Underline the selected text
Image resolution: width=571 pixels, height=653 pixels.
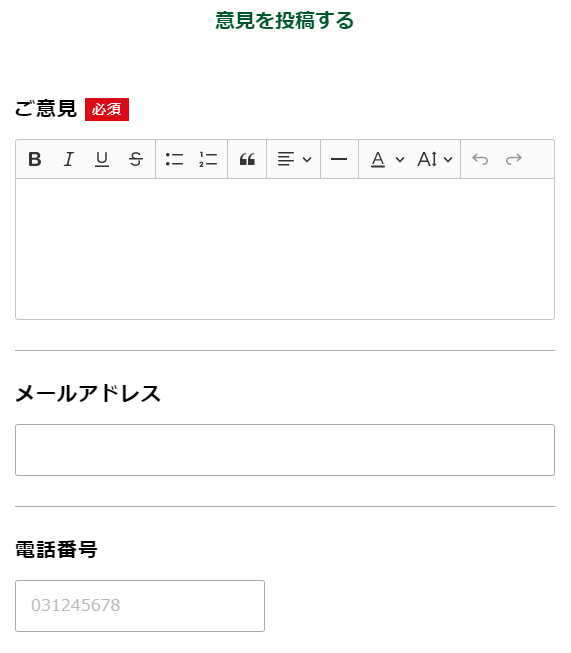(x=102, y=159)
